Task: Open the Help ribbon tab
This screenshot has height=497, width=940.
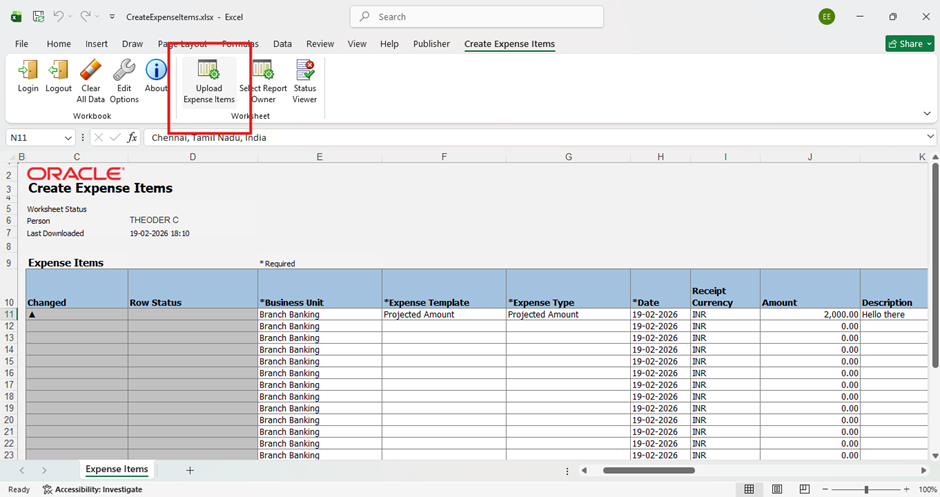Action: 389,44
